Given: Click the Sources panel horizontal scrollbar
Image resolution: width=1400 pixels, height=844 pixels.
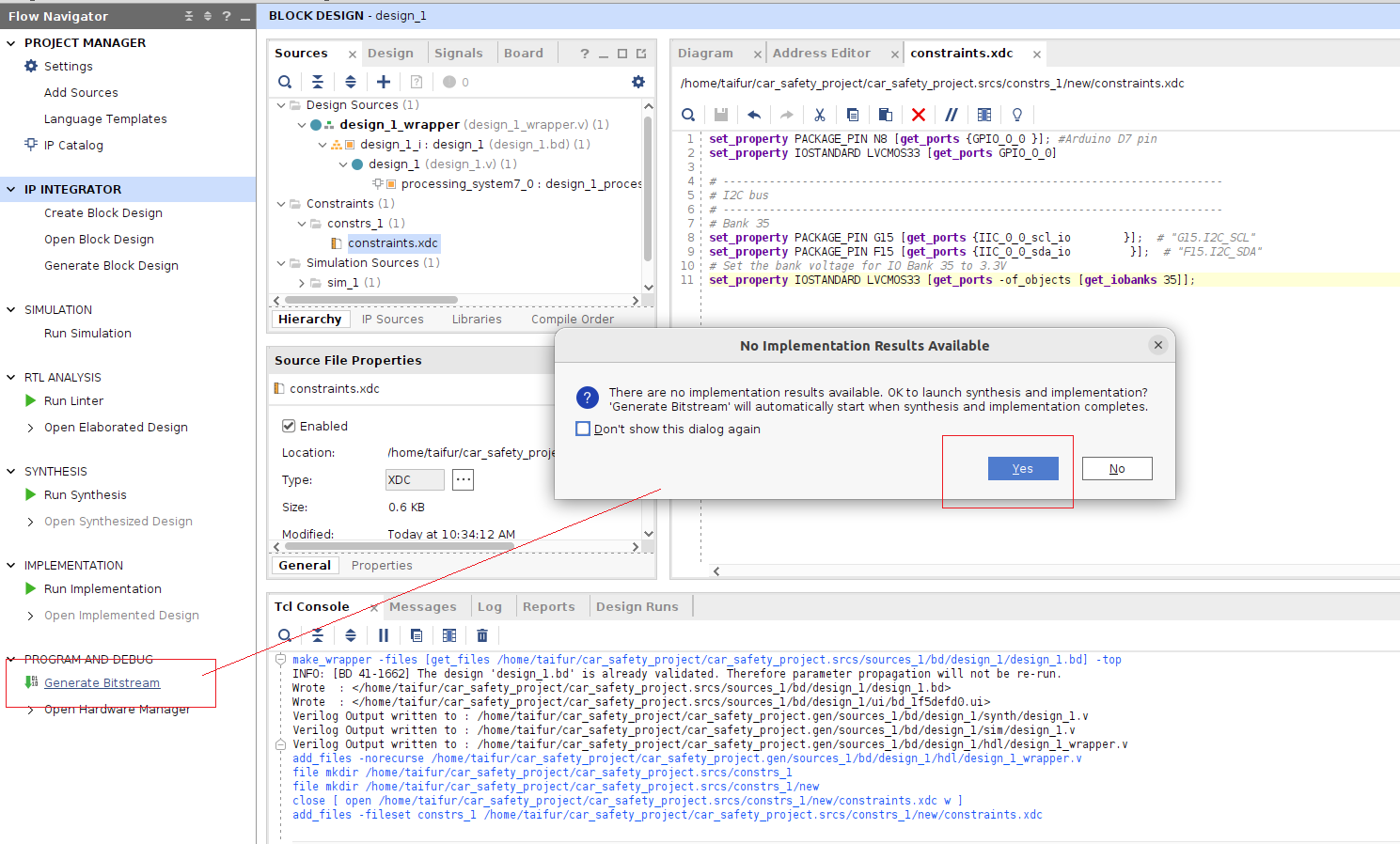Looking at the screenshot, I should click(x=371, y=301).
